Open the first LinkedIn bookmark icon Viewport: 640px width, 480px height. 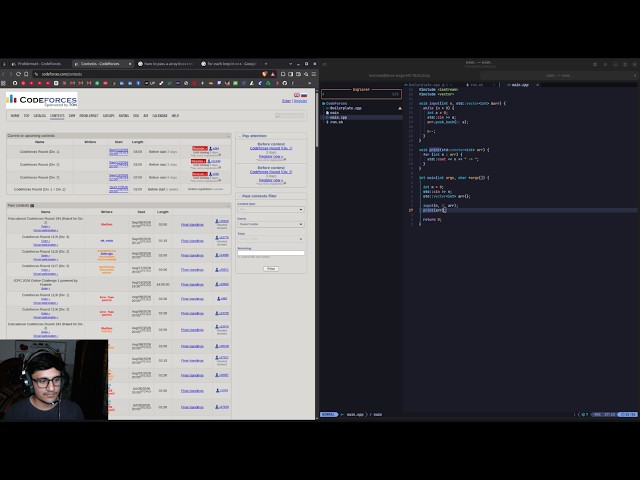[122, 83]
